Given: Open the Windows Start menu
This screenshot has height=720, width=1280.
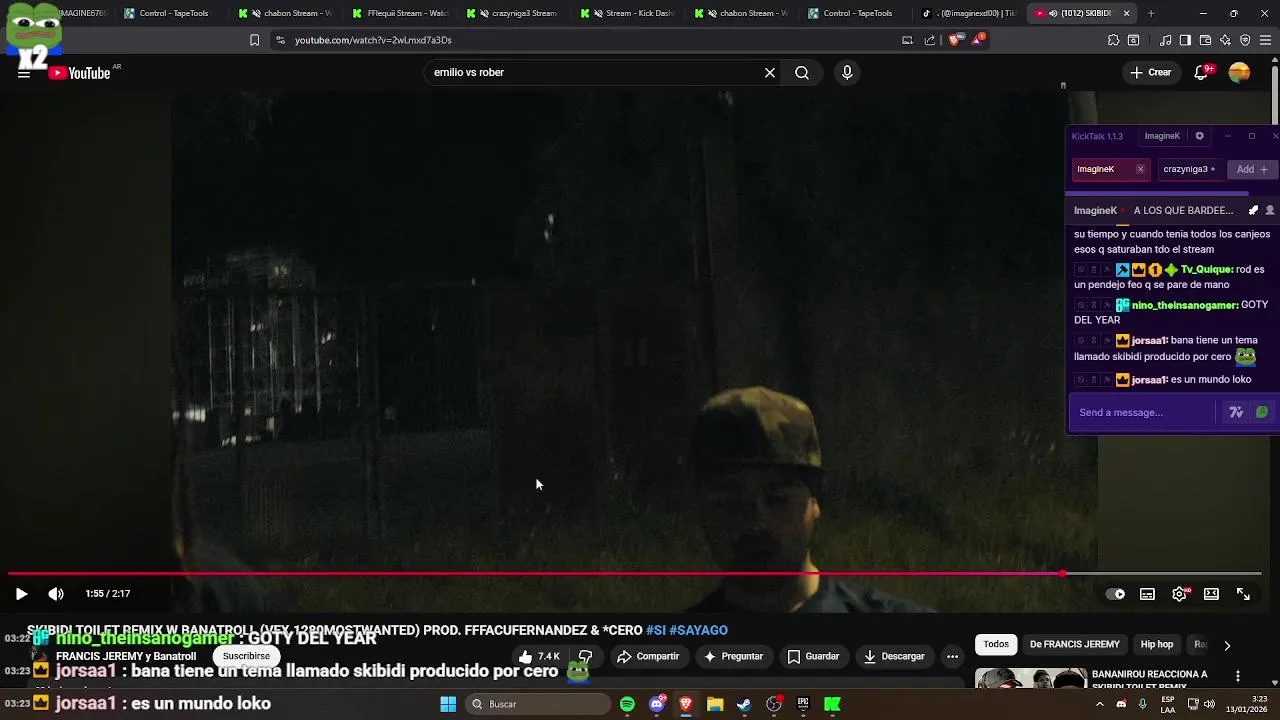Looking at the screenshot, I should pyautogui.click(x=448, y=704).
